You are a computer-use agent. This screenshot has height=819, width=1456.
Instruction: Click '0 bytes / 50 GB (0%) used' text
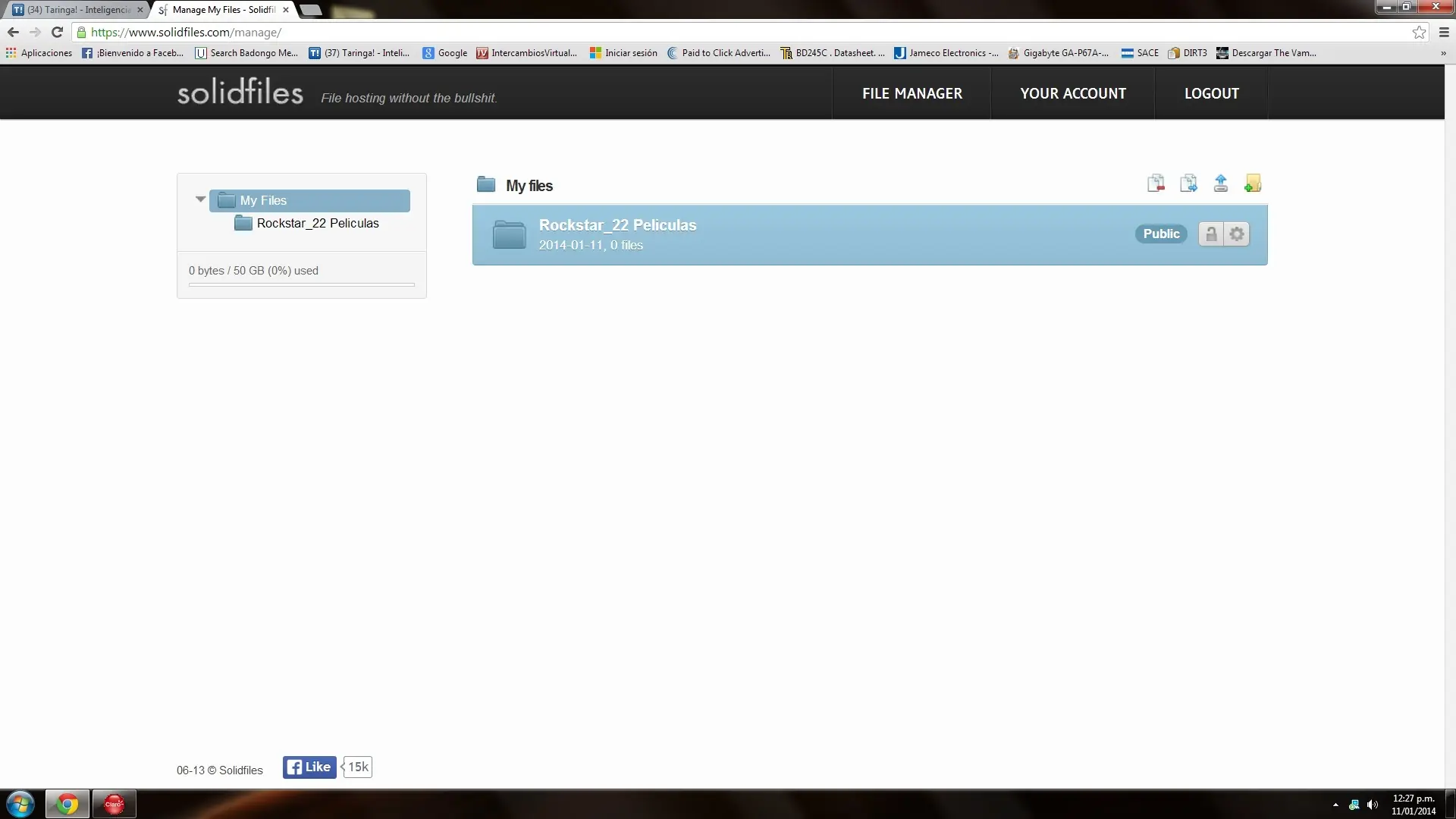253,271
